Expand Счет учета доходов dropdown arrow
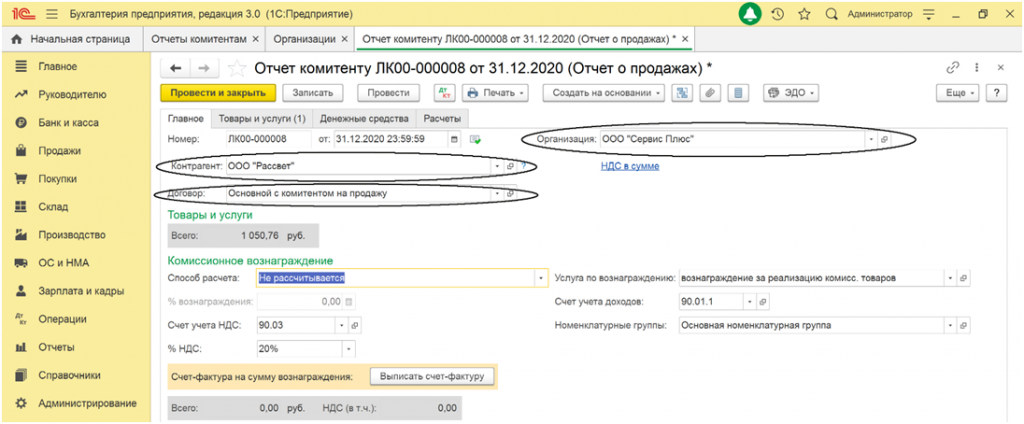The image size is (1024, 424). [x=749, y=302]
